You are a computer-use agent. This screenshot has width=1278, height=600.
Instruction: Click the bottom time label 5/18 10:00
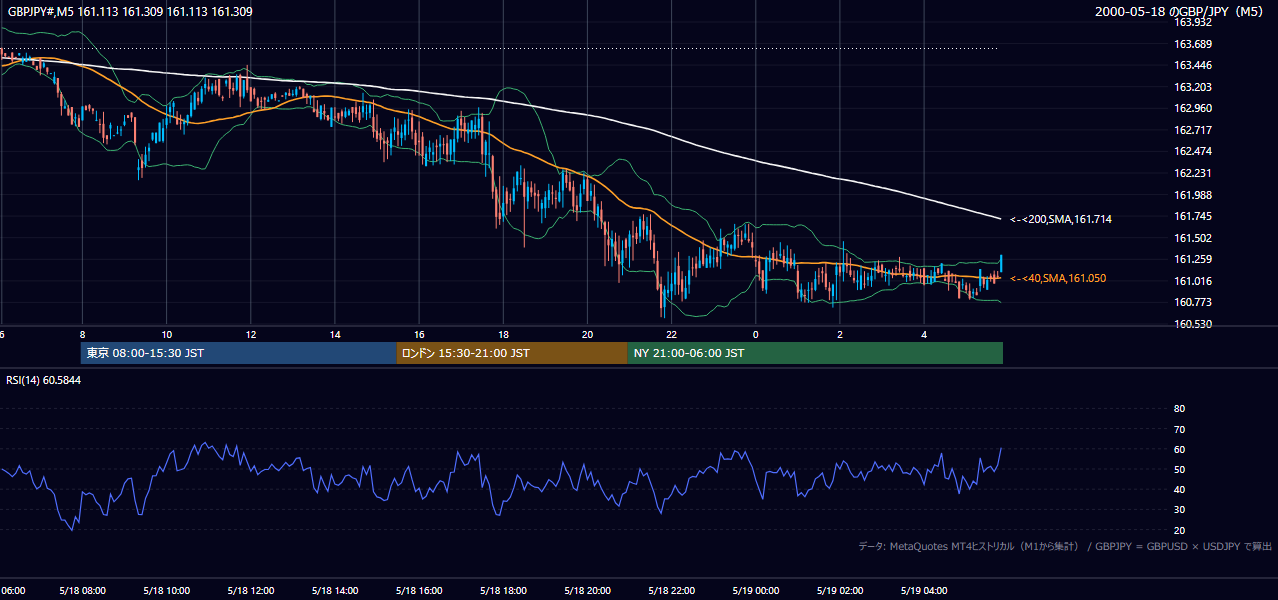point(165,590)
